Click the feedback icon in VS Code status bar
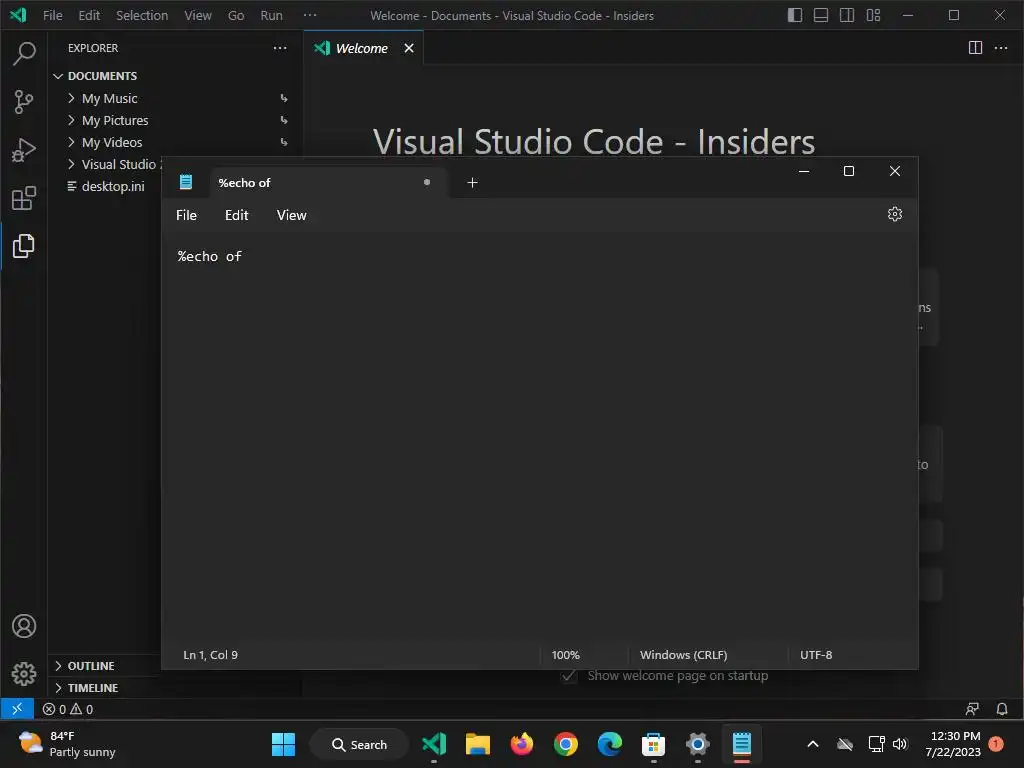 tap(972, 709)
